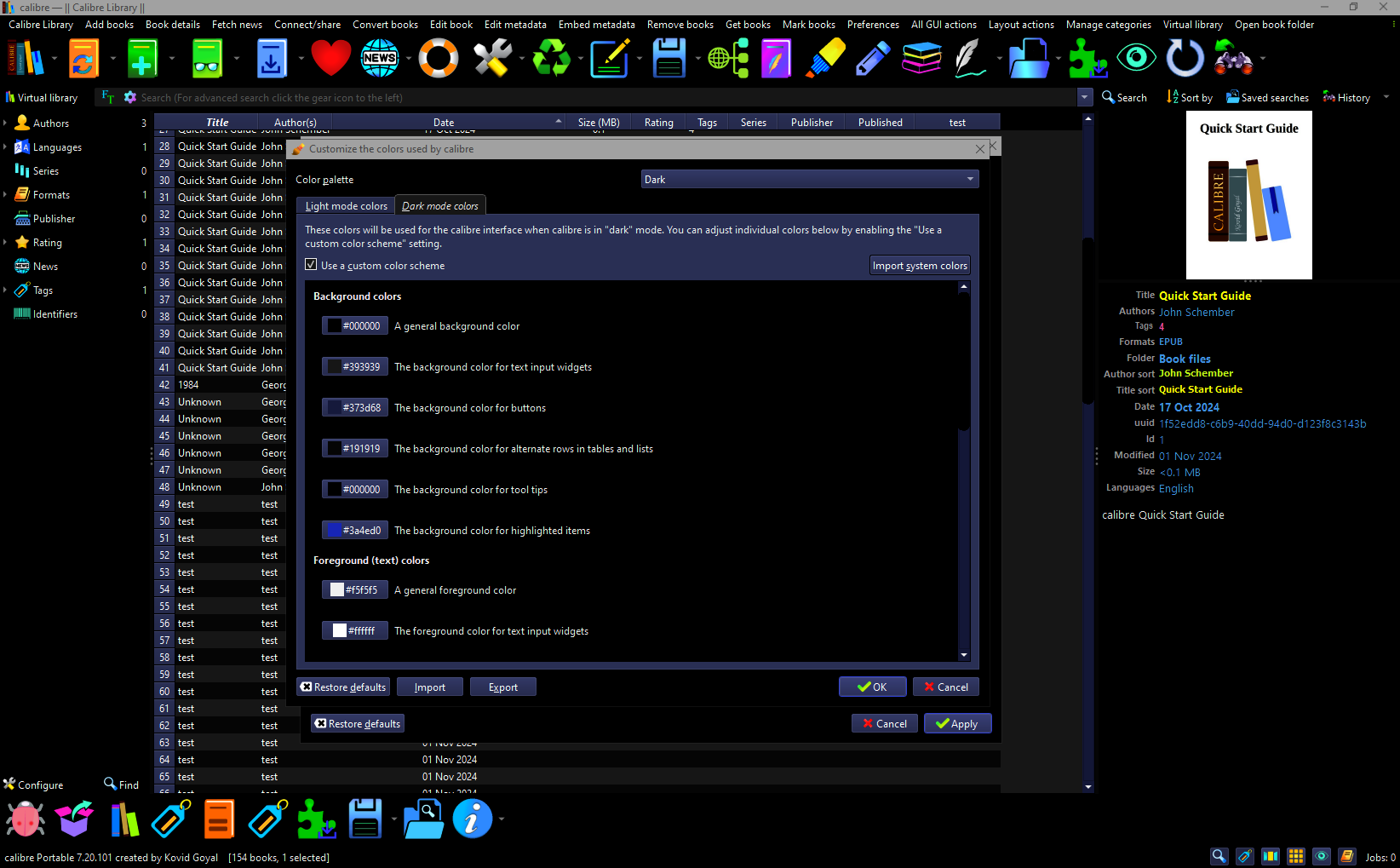Open the View book glasses icon
The width and height of the screenshot is (1400, 868).
207,59
